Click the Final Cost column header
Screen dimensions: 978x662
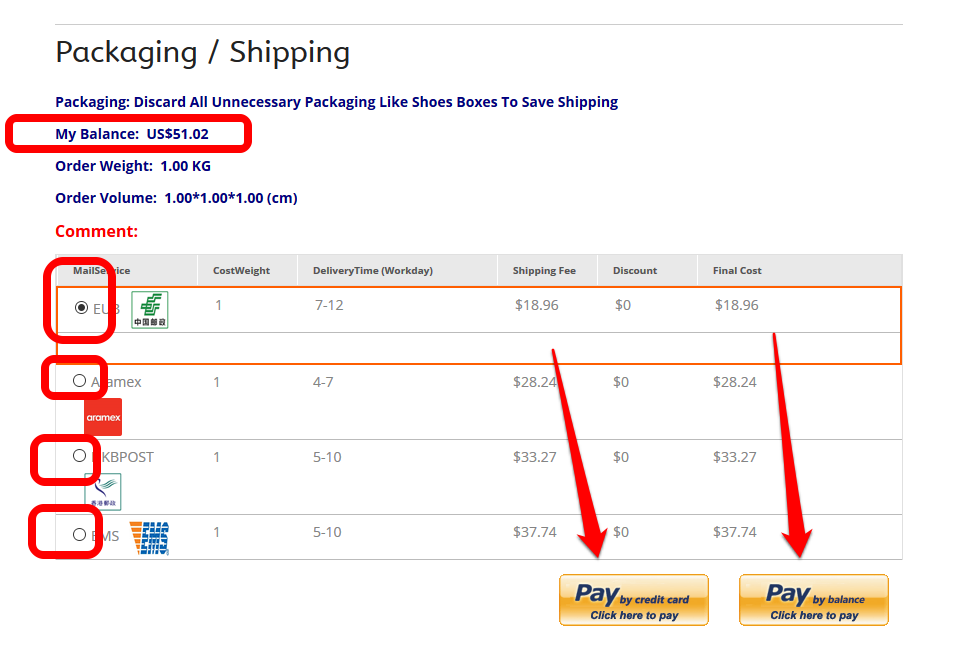tap(737, 270)
